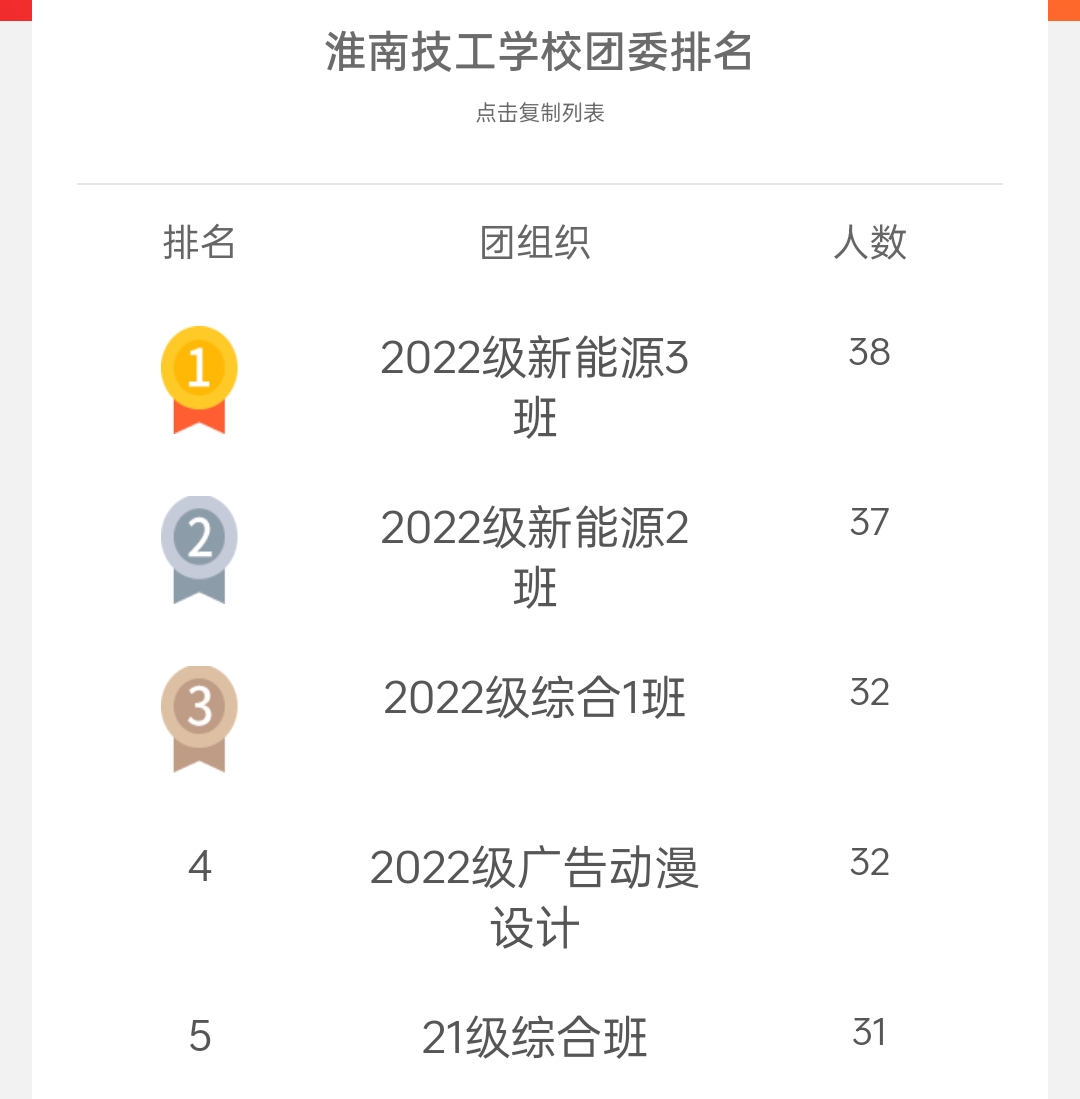Select the '团组织' column header

click(535, 243)
